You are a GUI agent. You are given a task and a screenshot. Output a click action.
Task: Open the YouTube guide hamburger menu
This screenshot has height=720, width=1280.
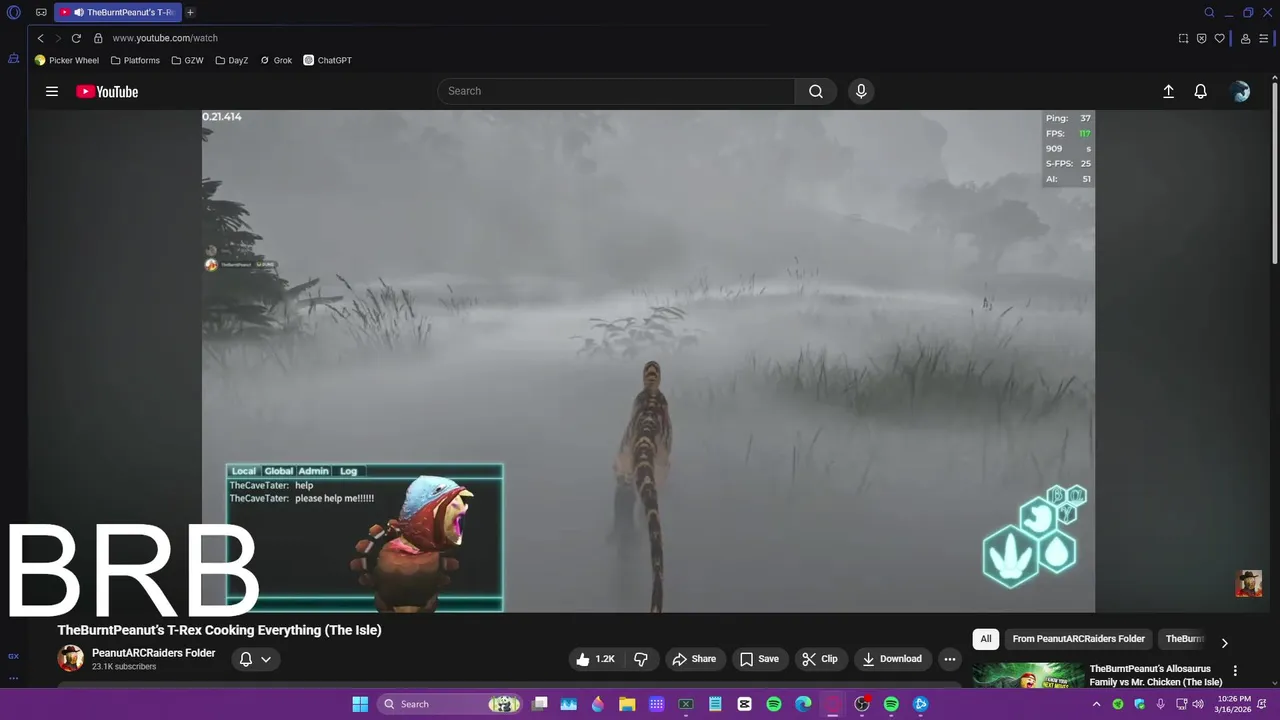(x=52, y=91)
